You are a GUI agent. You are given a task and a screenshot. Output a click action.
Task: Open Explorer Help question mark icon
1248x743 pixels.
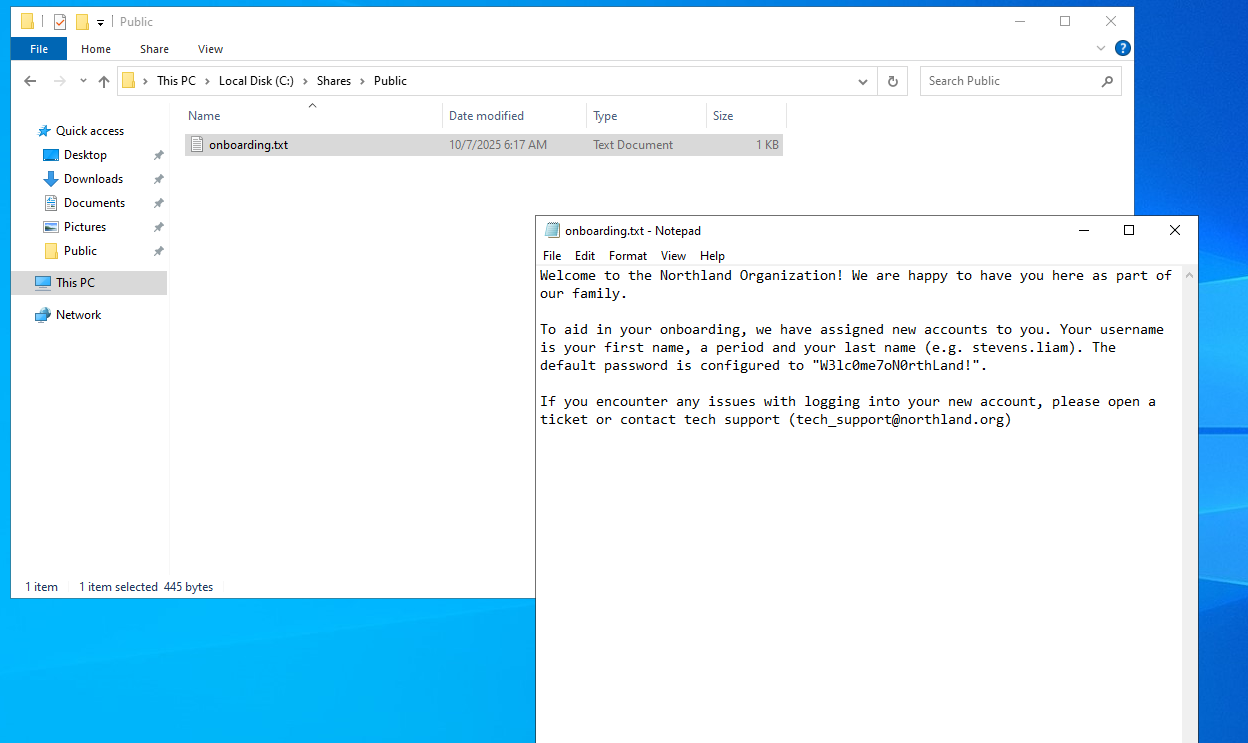1123,48
